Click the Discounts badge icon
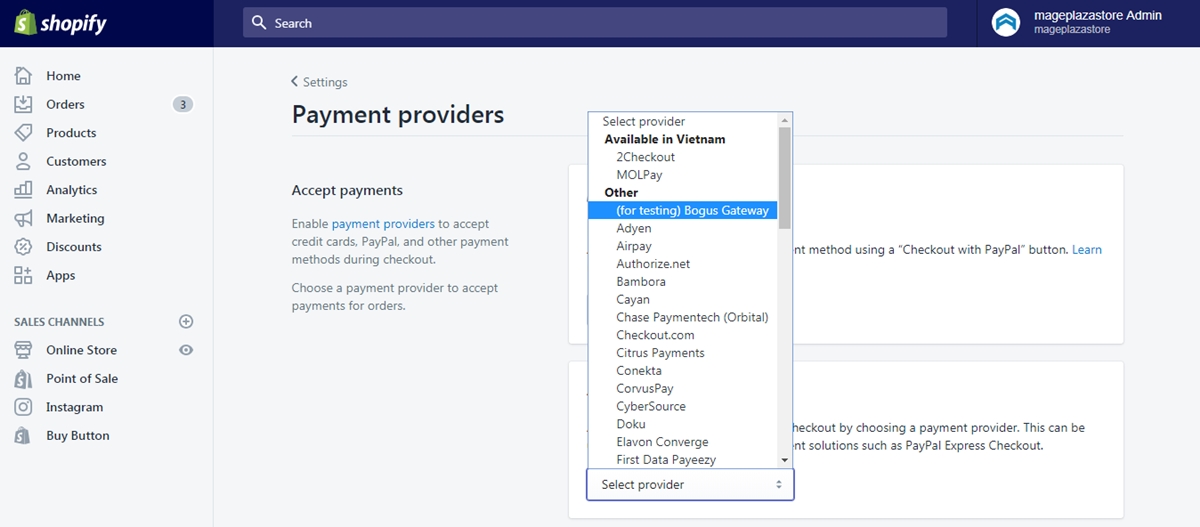The image size is (1200, 527). 23,247
